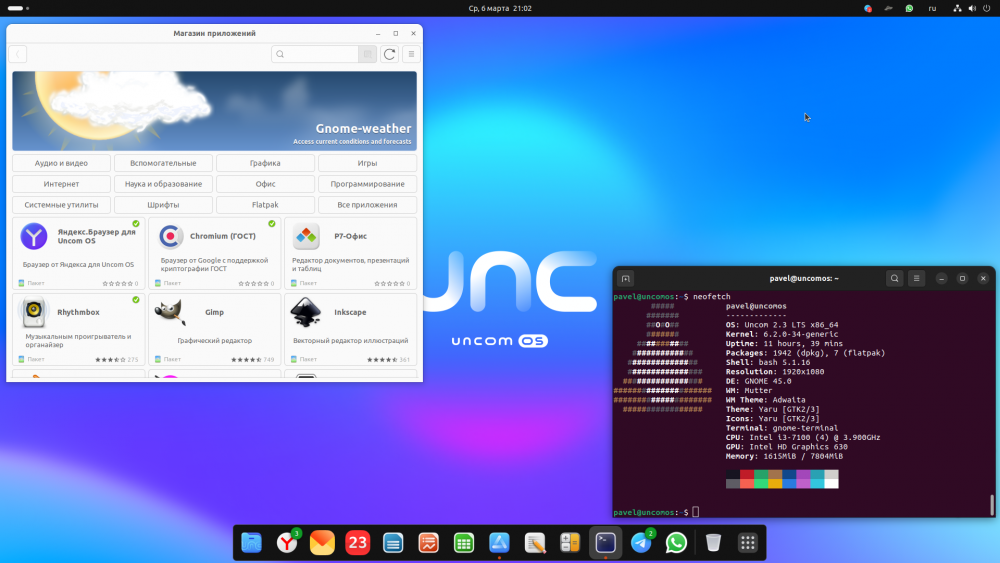1000x563 pixels.
Task: Show Все приложения
Action: (367, 205)
